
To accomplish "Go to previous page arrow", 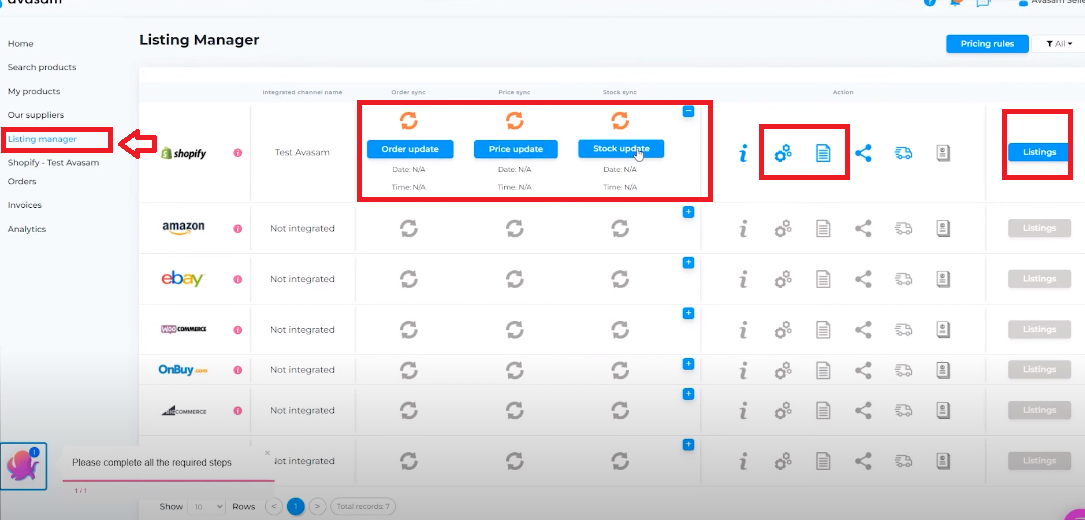I will click(273, 507).
